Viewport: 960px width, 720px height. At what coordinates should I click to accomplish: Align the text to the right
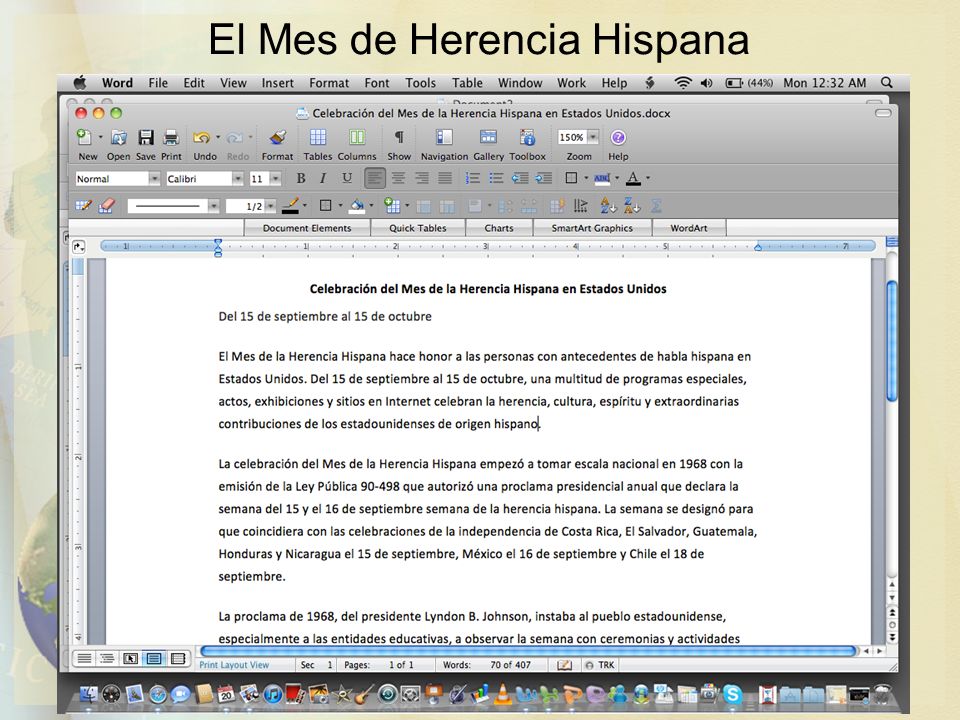pyautogui.click(x=421, y=178)
